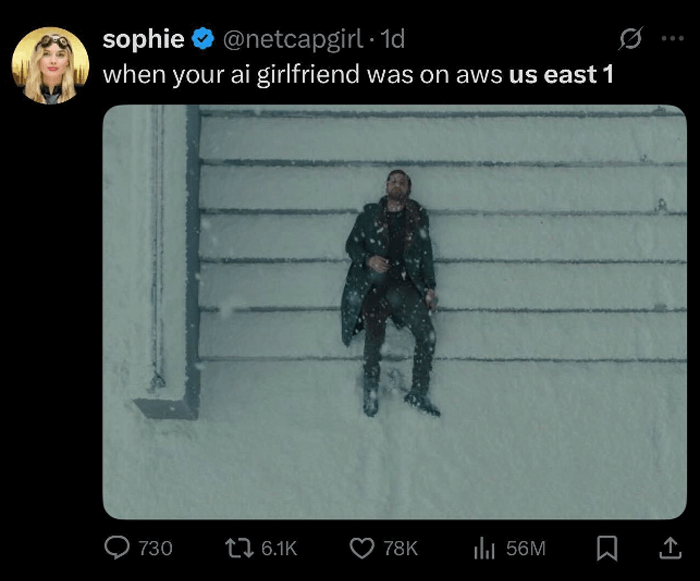Click the 78K likes count
700x581 pixels.
pyautogui.click(x=400, y=548)
